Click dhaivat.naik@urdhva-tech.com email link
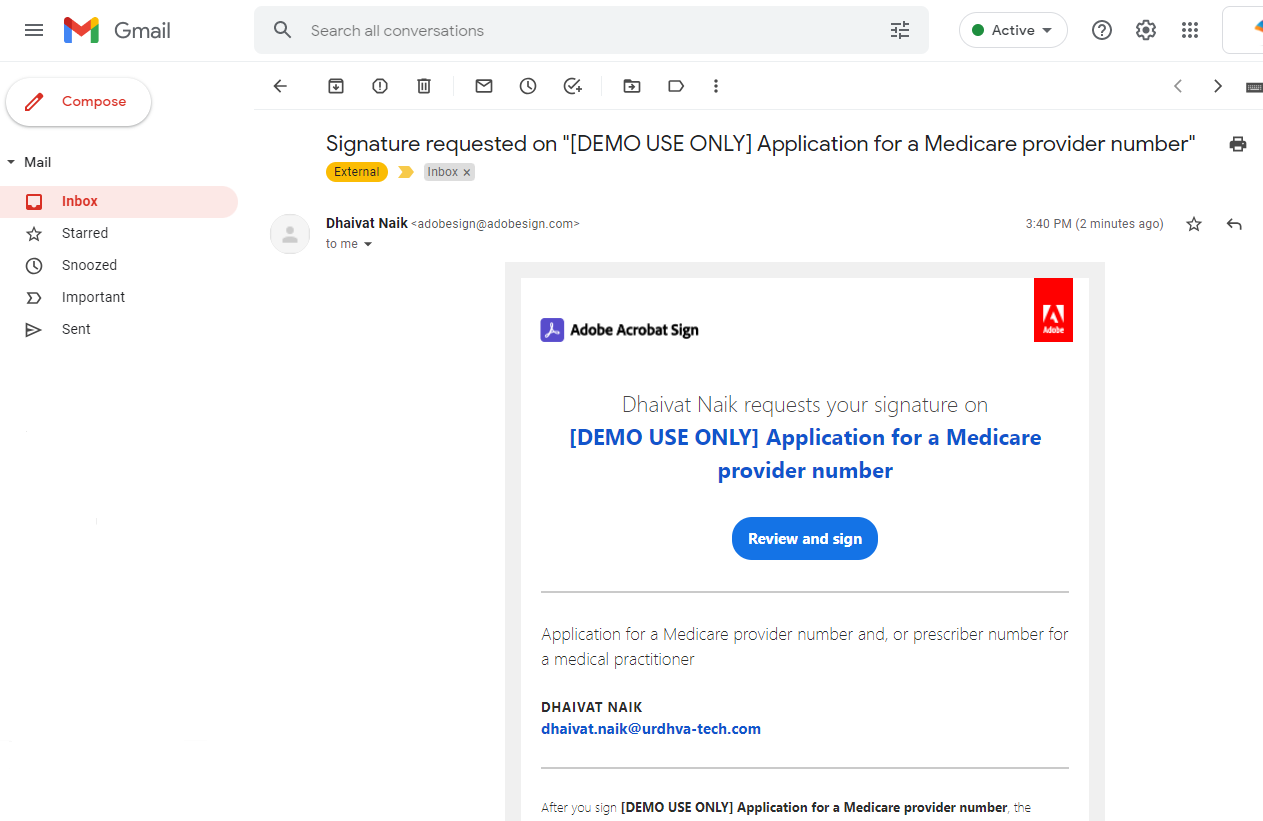 pyautogui.click(x=651, y=729)
